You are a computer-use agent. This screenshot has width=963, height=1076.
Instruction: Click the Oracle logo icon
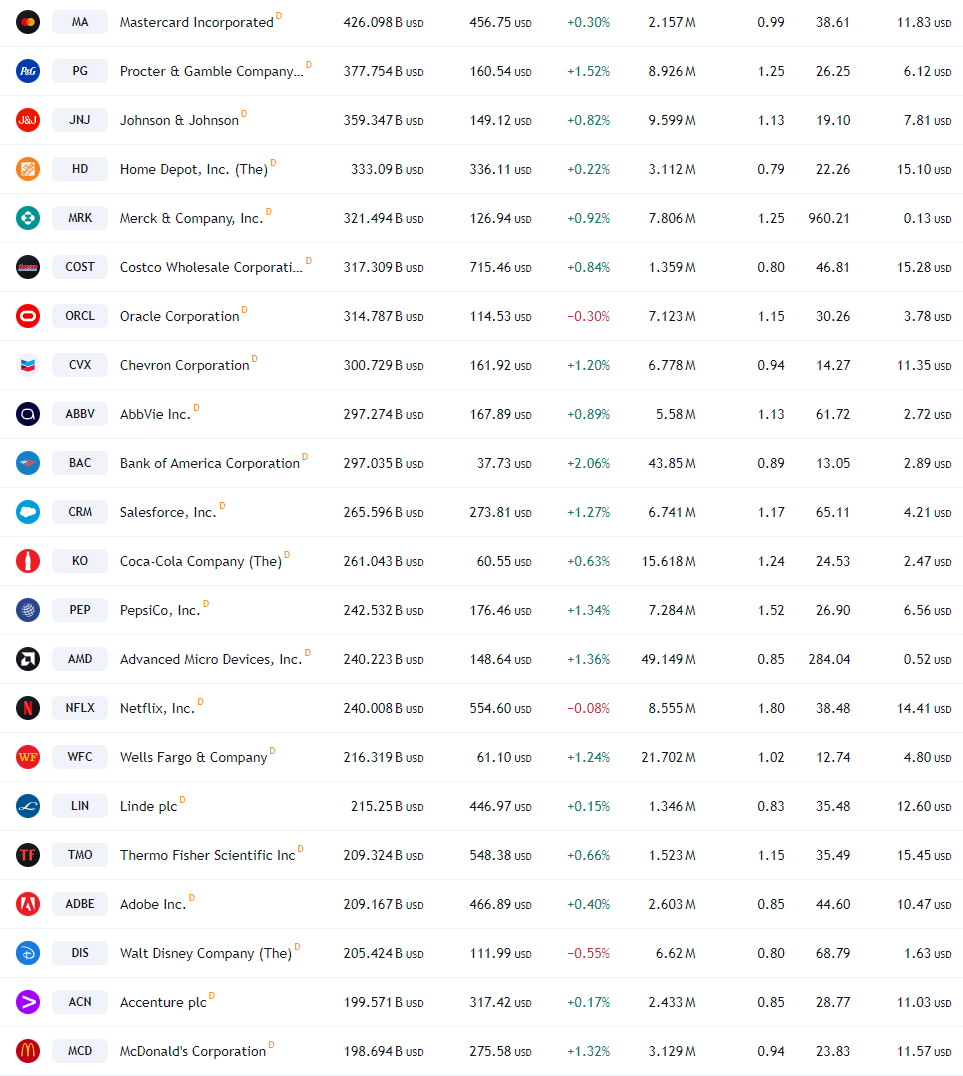tap(28, 316)
